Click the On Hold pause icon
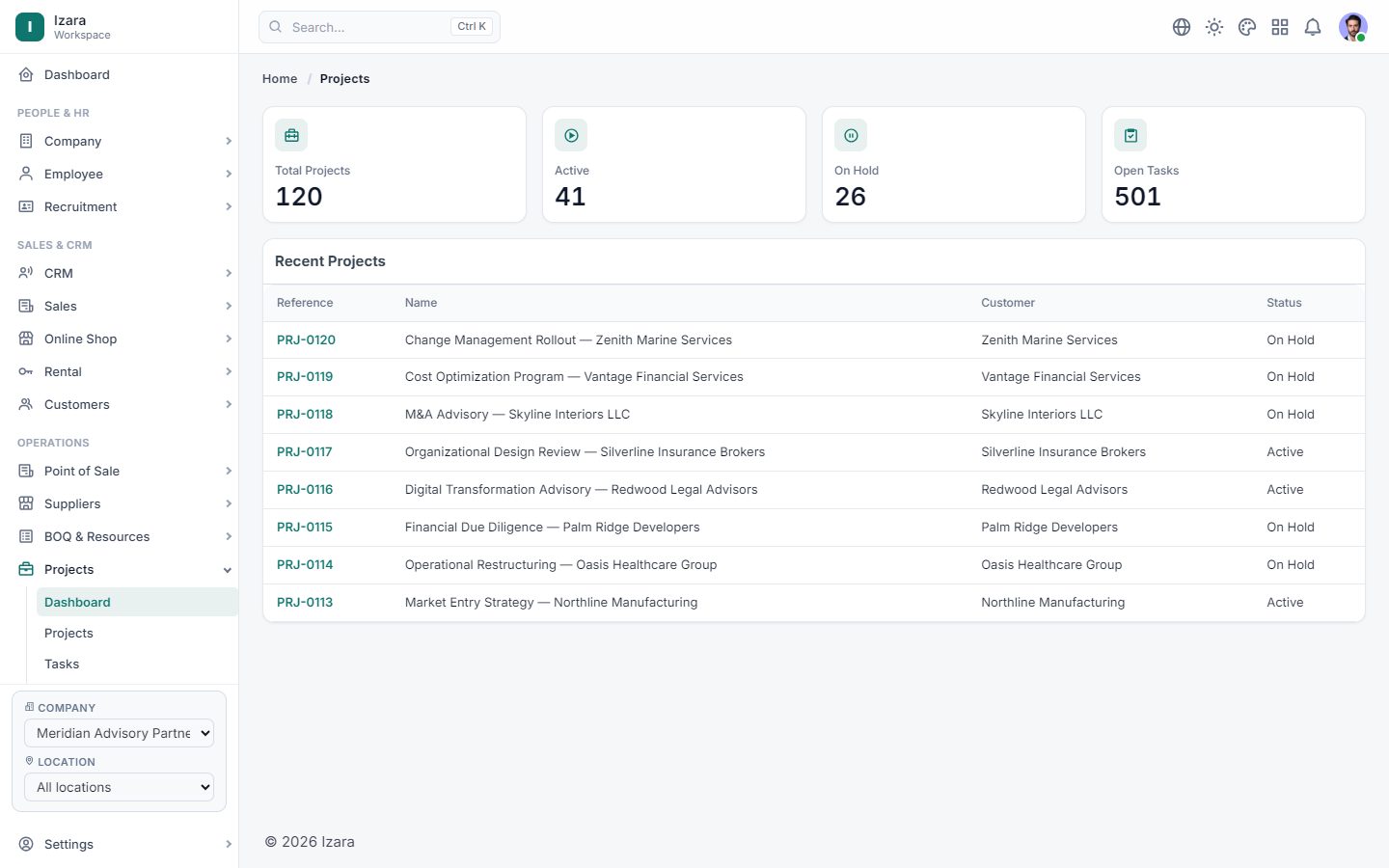The image size is (1389, 868). coord(851,136)
